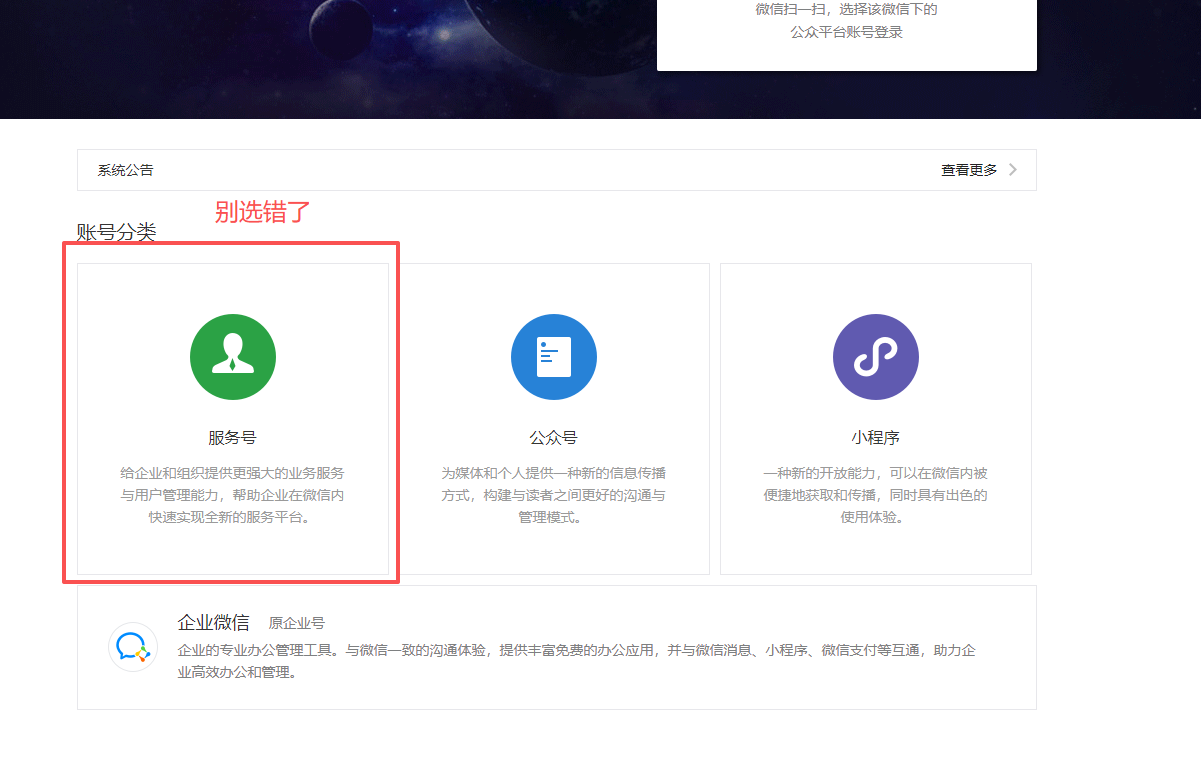Click the 企业微信 description text

click(575, 661)
